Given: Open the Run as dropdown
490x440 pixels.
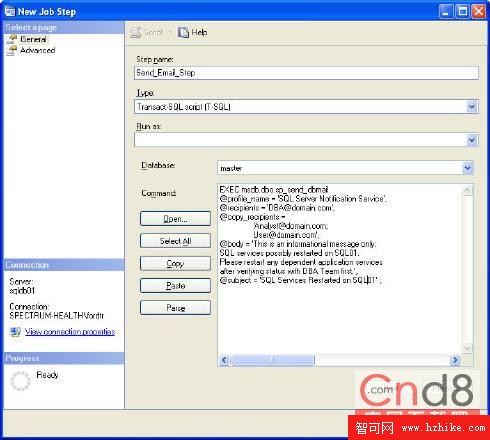Looking at the screenshot, I should [472, 140].
